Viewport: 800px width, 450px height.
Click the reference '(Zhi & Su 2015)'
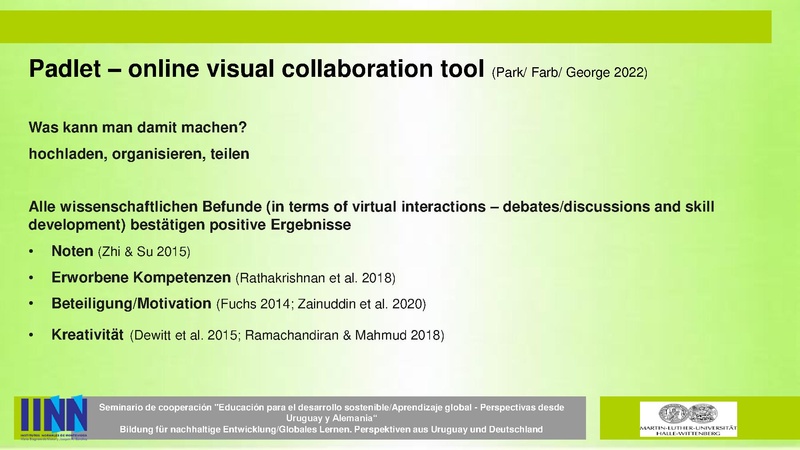[144, 252]
